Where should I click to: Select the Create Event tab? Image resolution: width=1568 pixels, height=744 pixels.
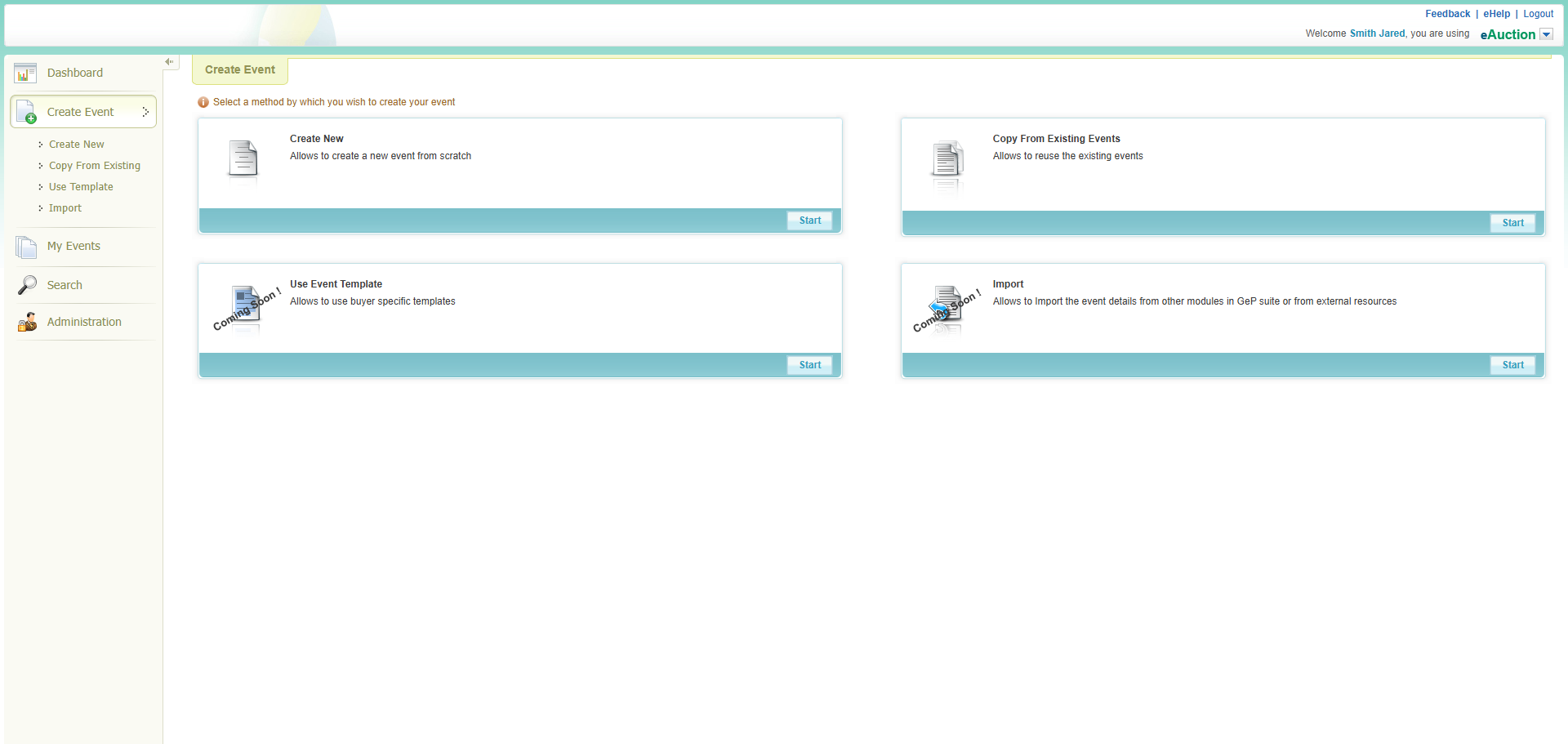[240, 70]
